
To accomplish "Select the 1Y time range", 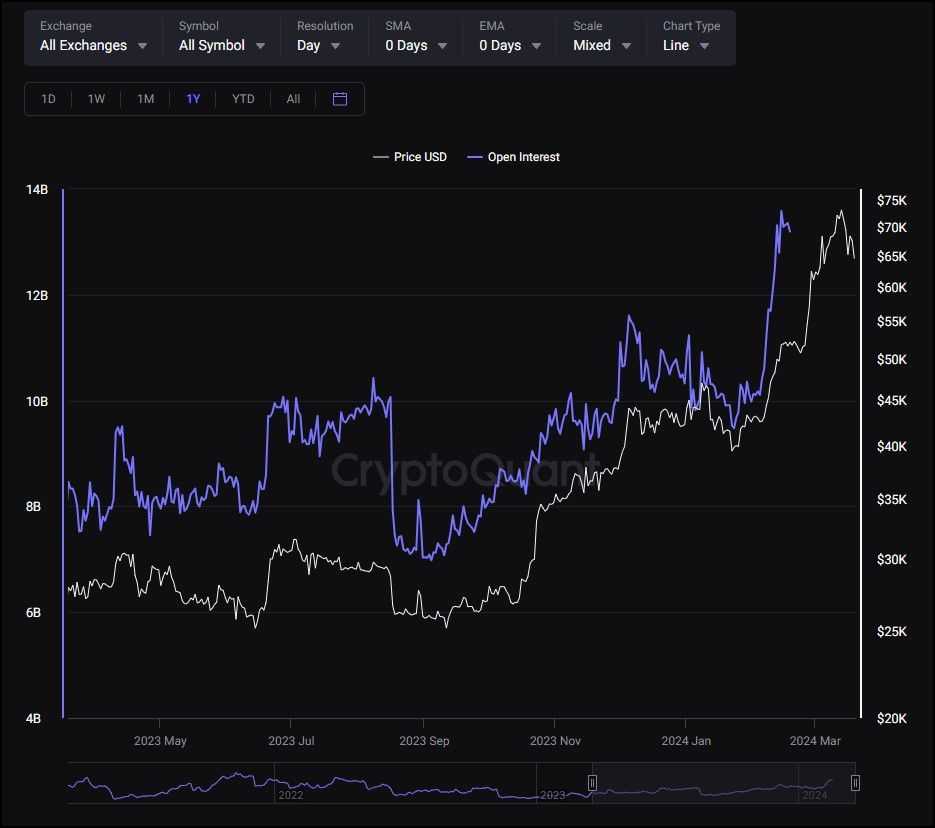I will point(193,99).
